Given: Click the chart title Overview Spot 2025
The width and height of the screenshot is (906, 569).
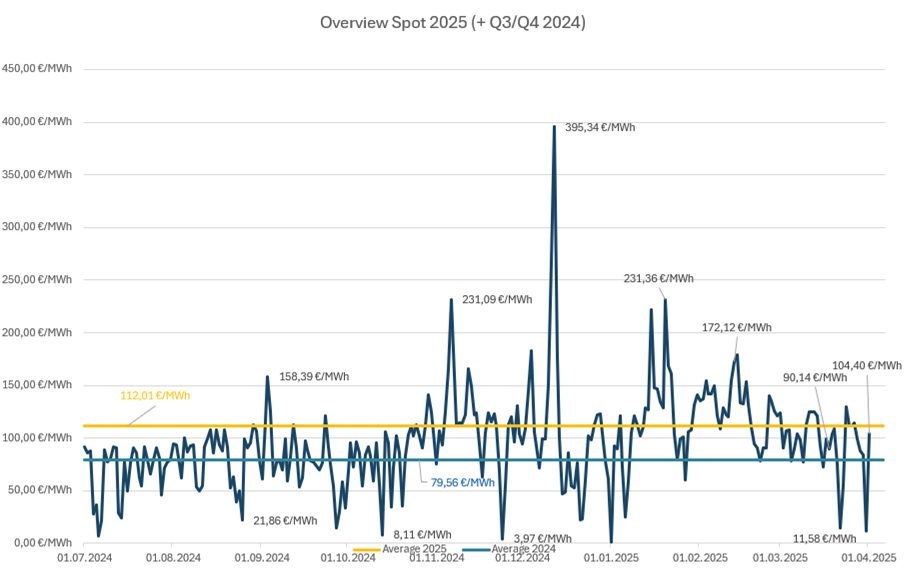Looking at the screenshot, I should pyautogui.click(x=452, y=22).
